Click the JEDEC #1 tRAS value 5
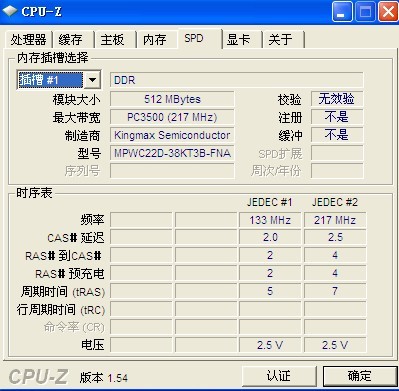The height and width of the screenshot is (391, 399). 270,292
